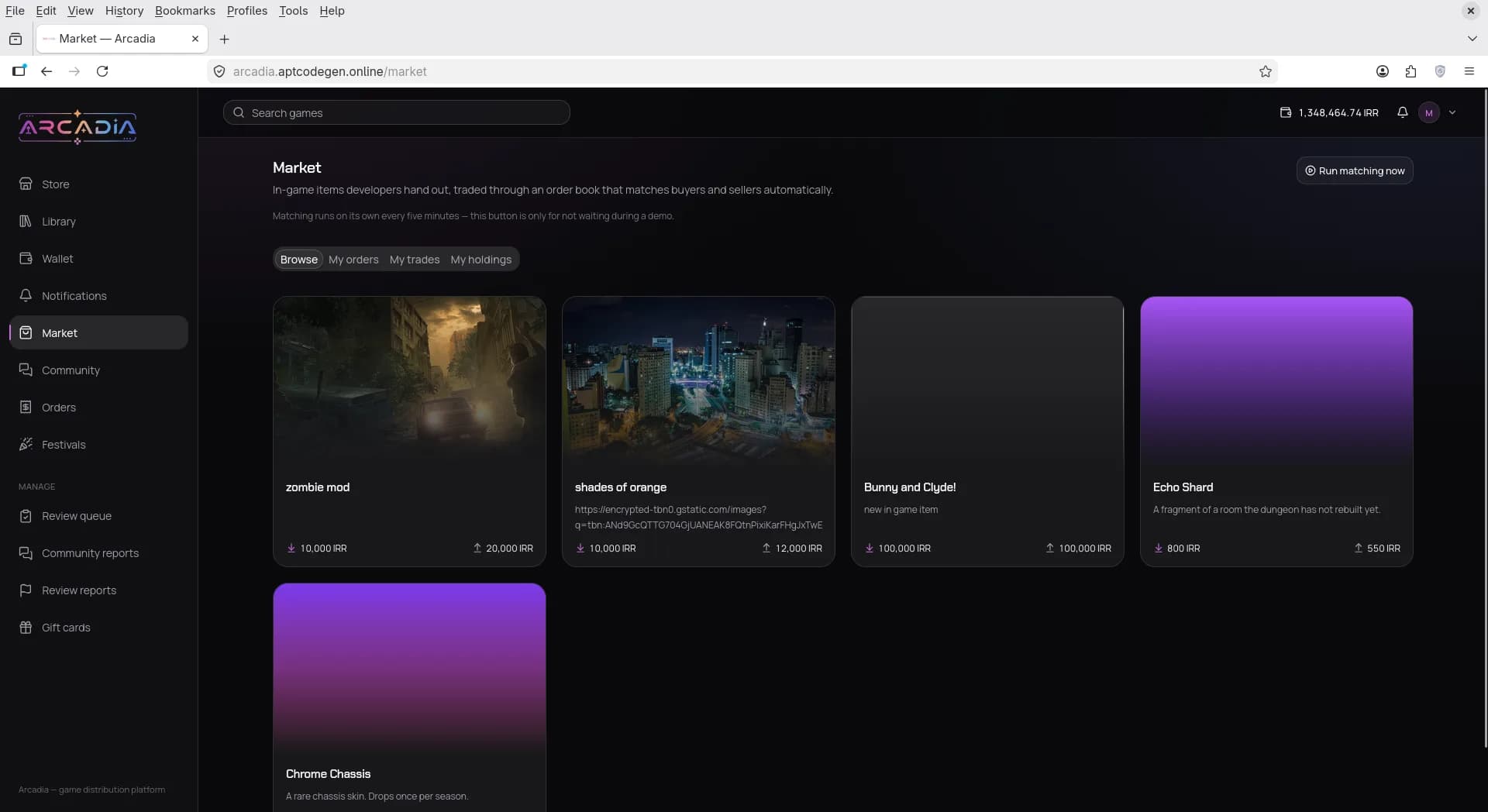Click Run matching now button
This screenshot has width=1488, height=812.
click(1355, 170)
